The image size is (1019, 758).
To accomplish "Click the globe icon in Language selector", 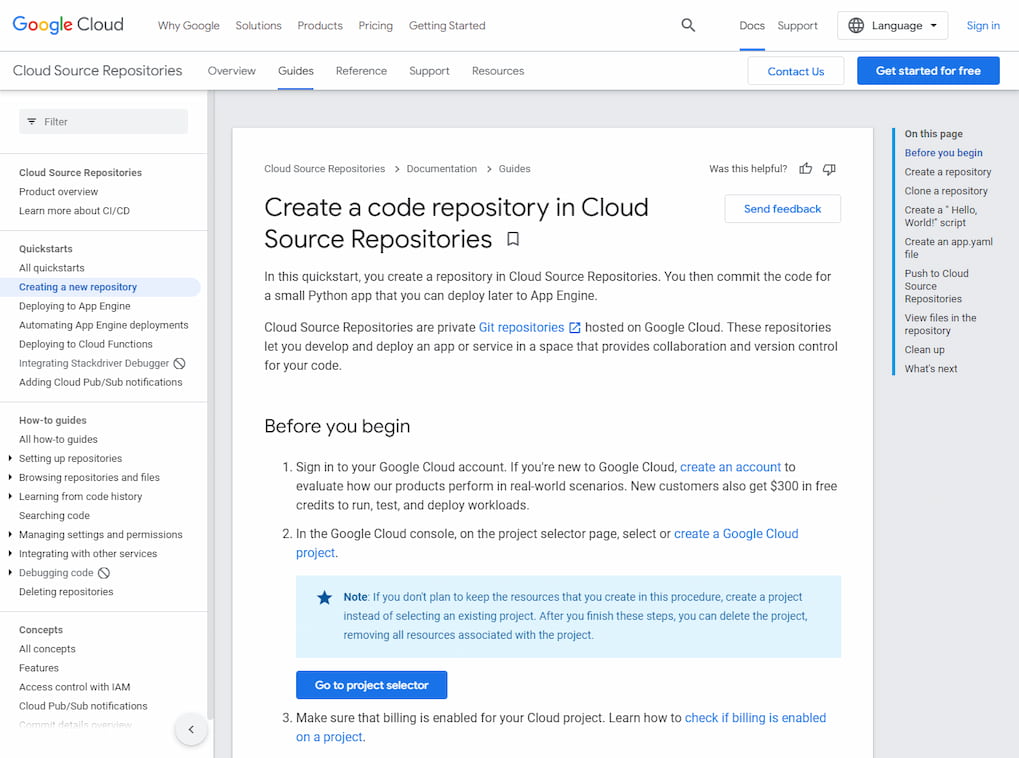I will [856, 26].
